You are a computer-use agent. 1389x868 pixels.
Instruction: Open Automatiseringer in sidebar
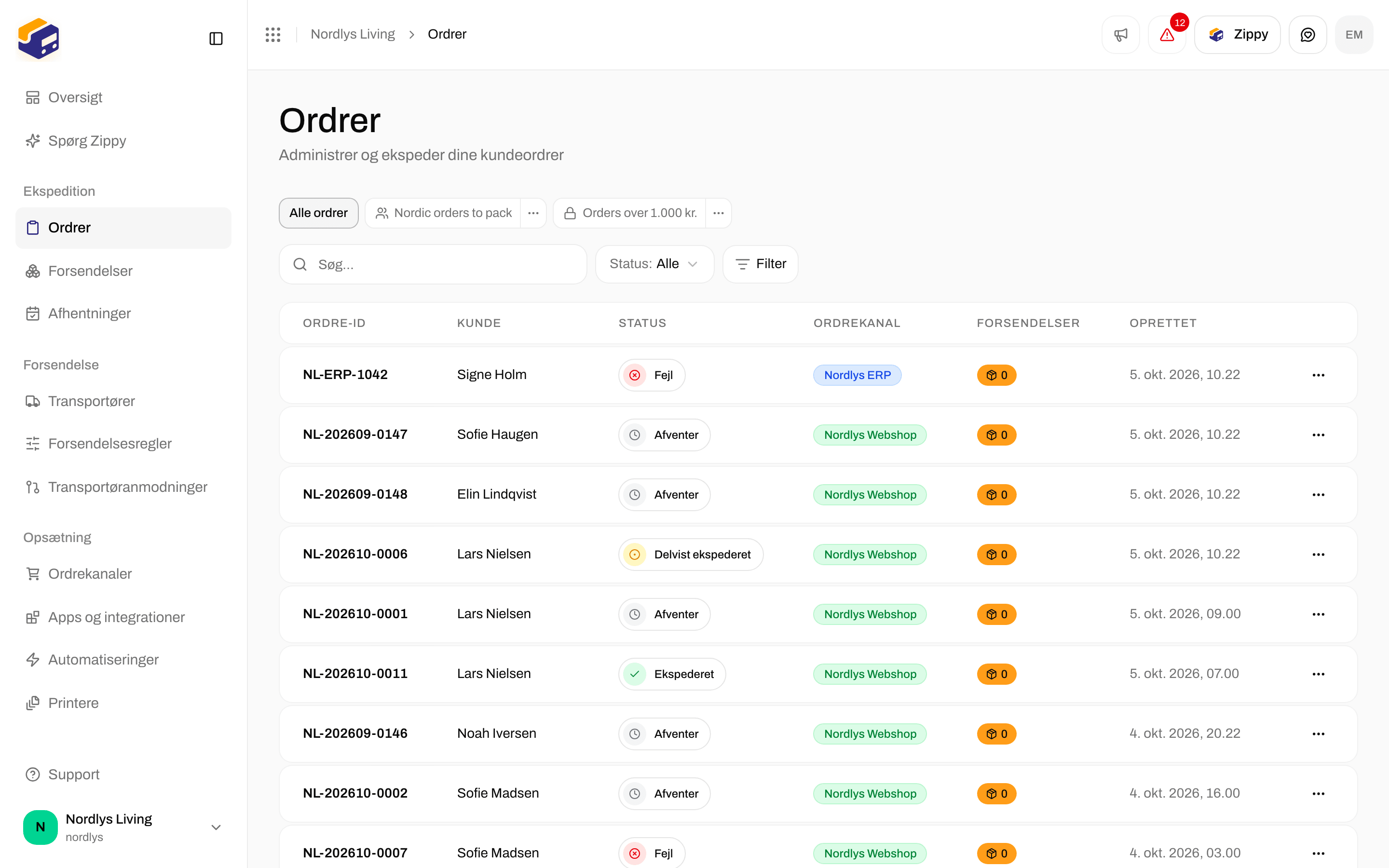123,660
